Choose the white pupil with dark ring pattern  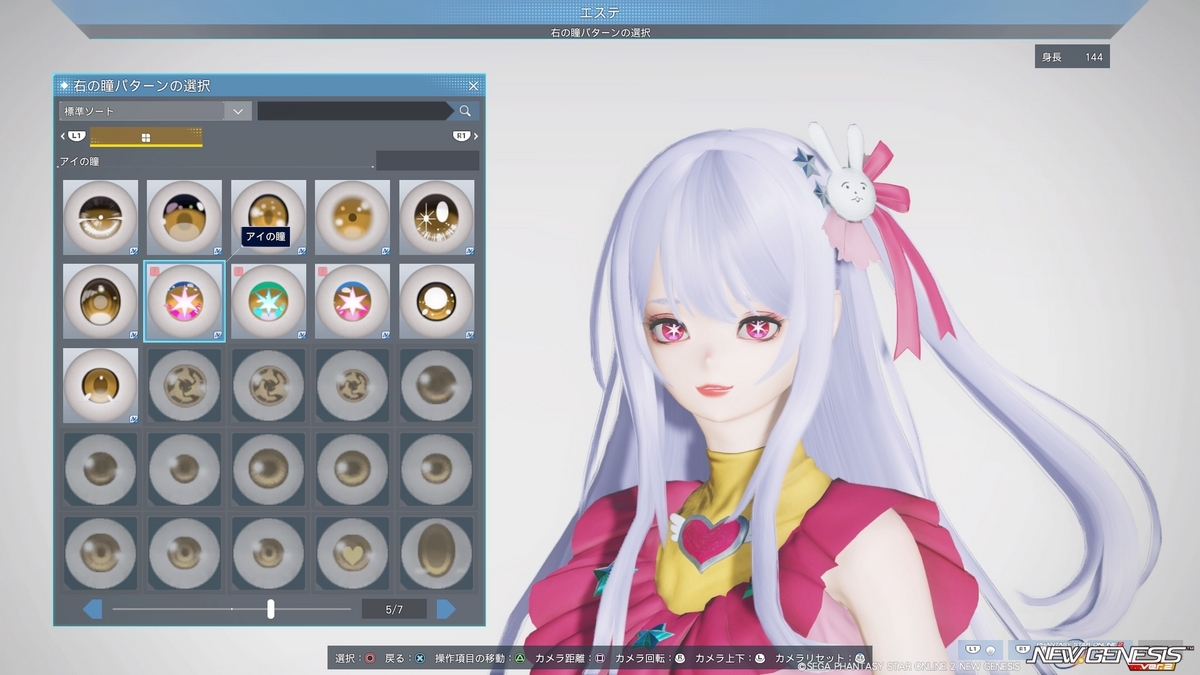[436, 301]
